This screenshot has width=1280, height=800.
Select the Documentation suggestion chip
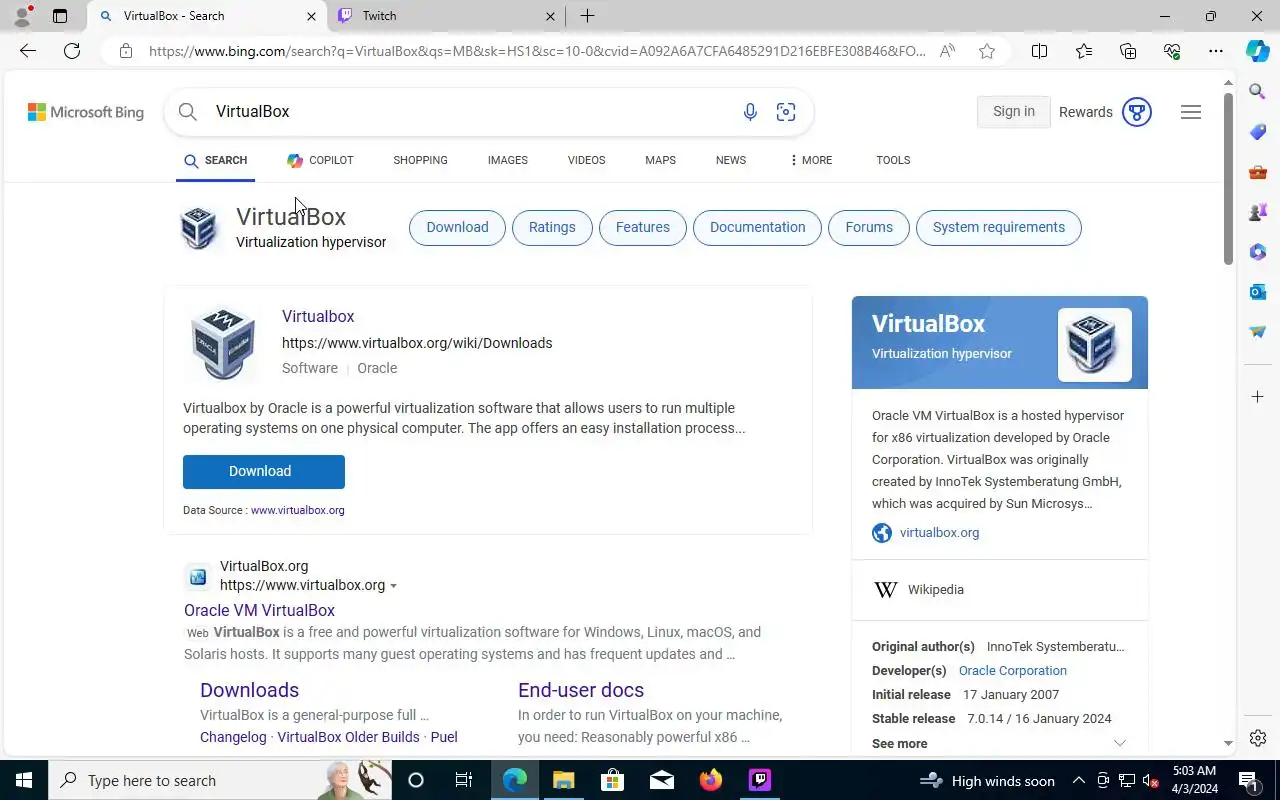(x=757, y=227)
